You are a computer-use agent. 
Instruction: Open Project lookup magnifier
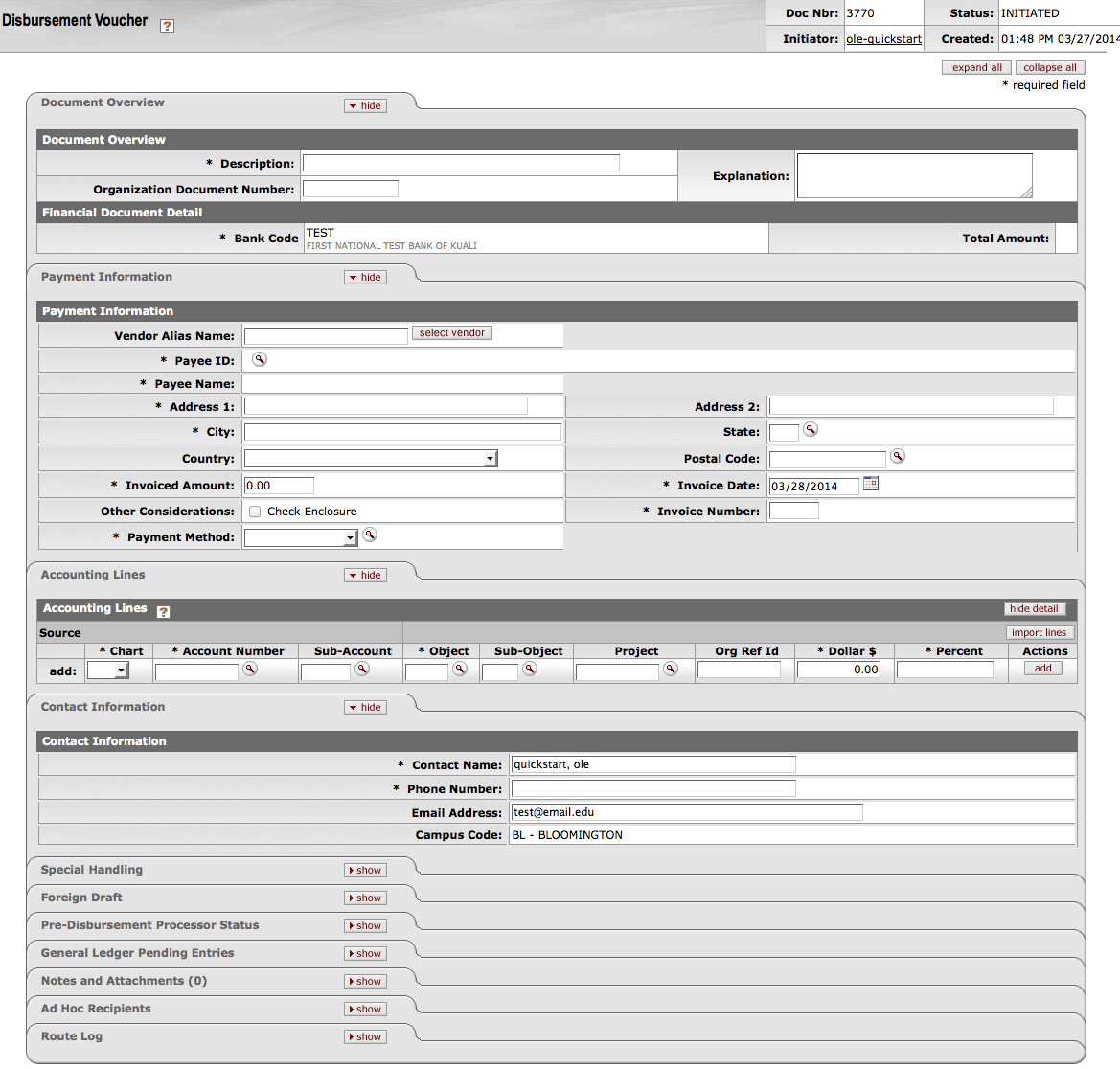[671, 669]
